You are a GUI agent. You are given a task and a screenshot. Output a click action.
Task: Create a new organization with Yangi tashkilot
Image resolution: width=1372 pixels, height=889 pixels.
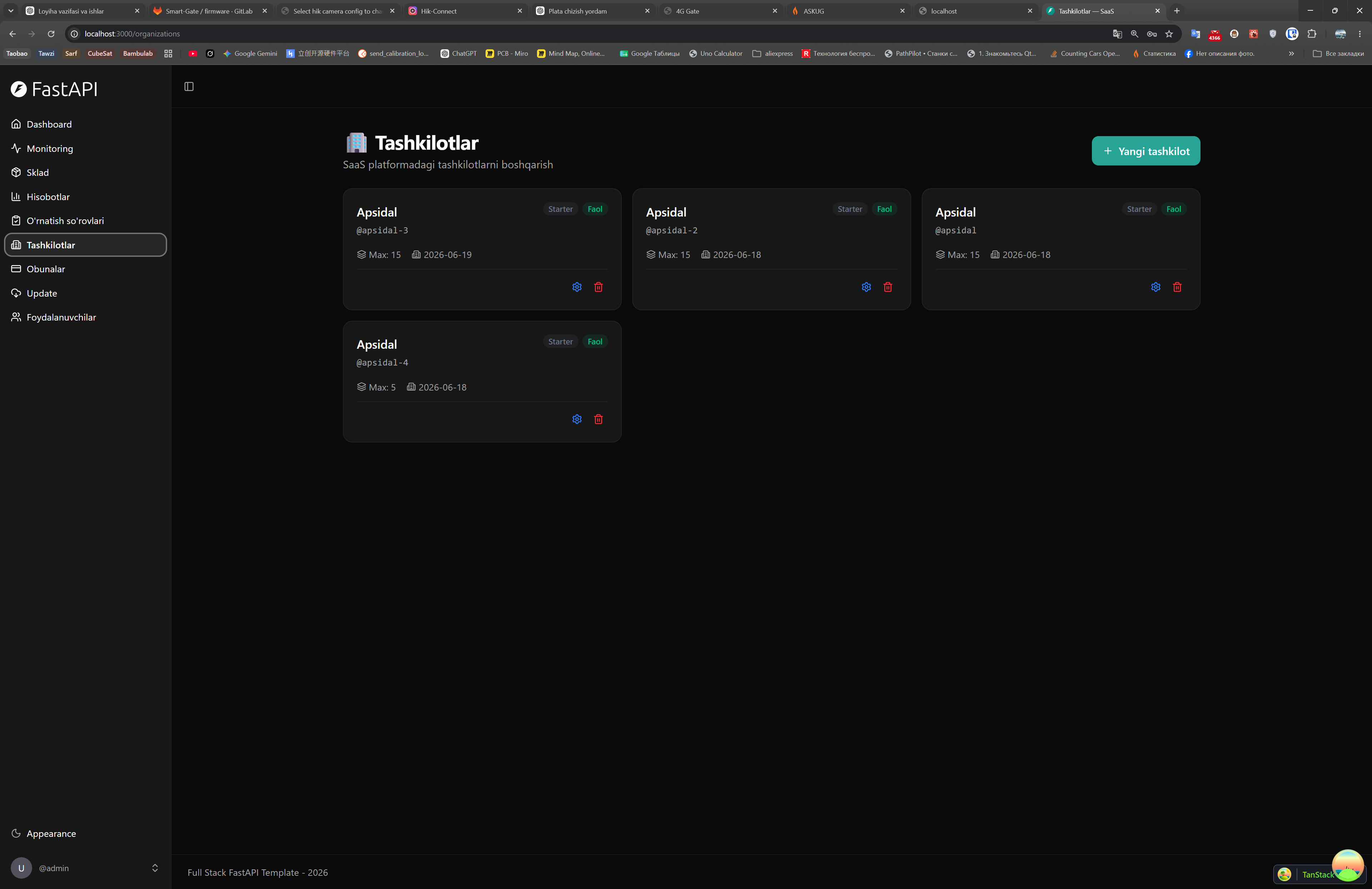coord(1146,151)
